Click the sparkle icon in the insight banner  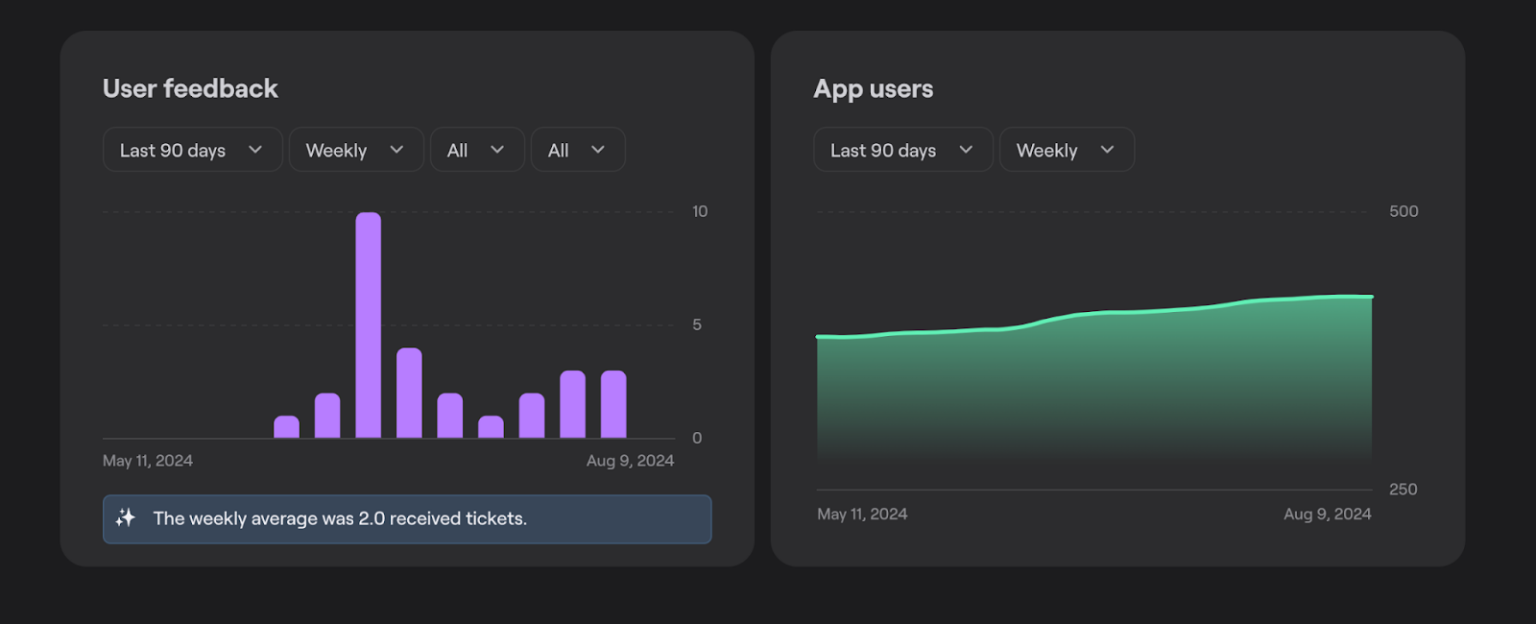(125, 518)
